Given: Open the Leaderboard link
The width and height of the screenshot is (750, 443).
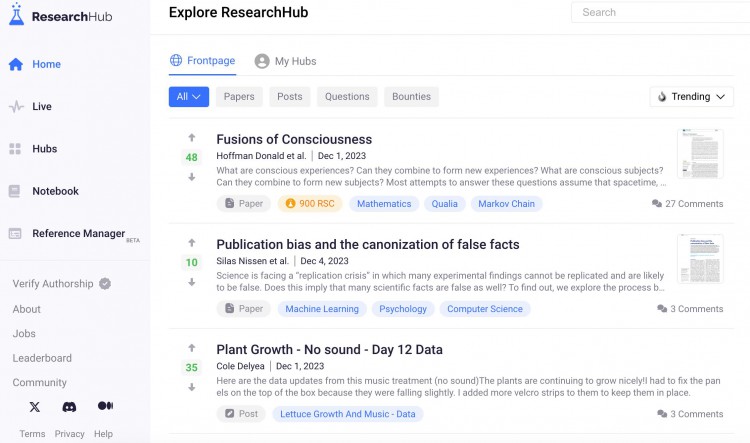Looking at the screenshot, I should pyautogui.click(x=42, y=358).
